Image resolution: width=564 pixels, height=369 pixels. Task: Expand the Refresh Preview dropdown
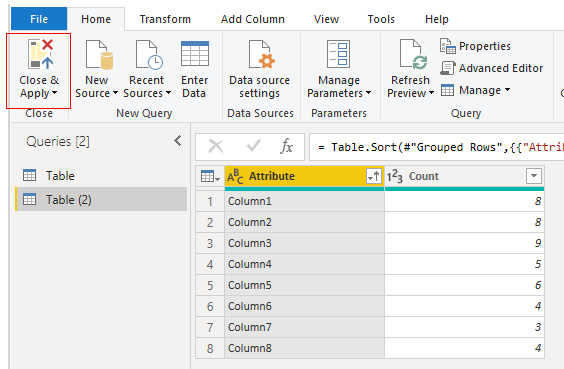[431, 93]
